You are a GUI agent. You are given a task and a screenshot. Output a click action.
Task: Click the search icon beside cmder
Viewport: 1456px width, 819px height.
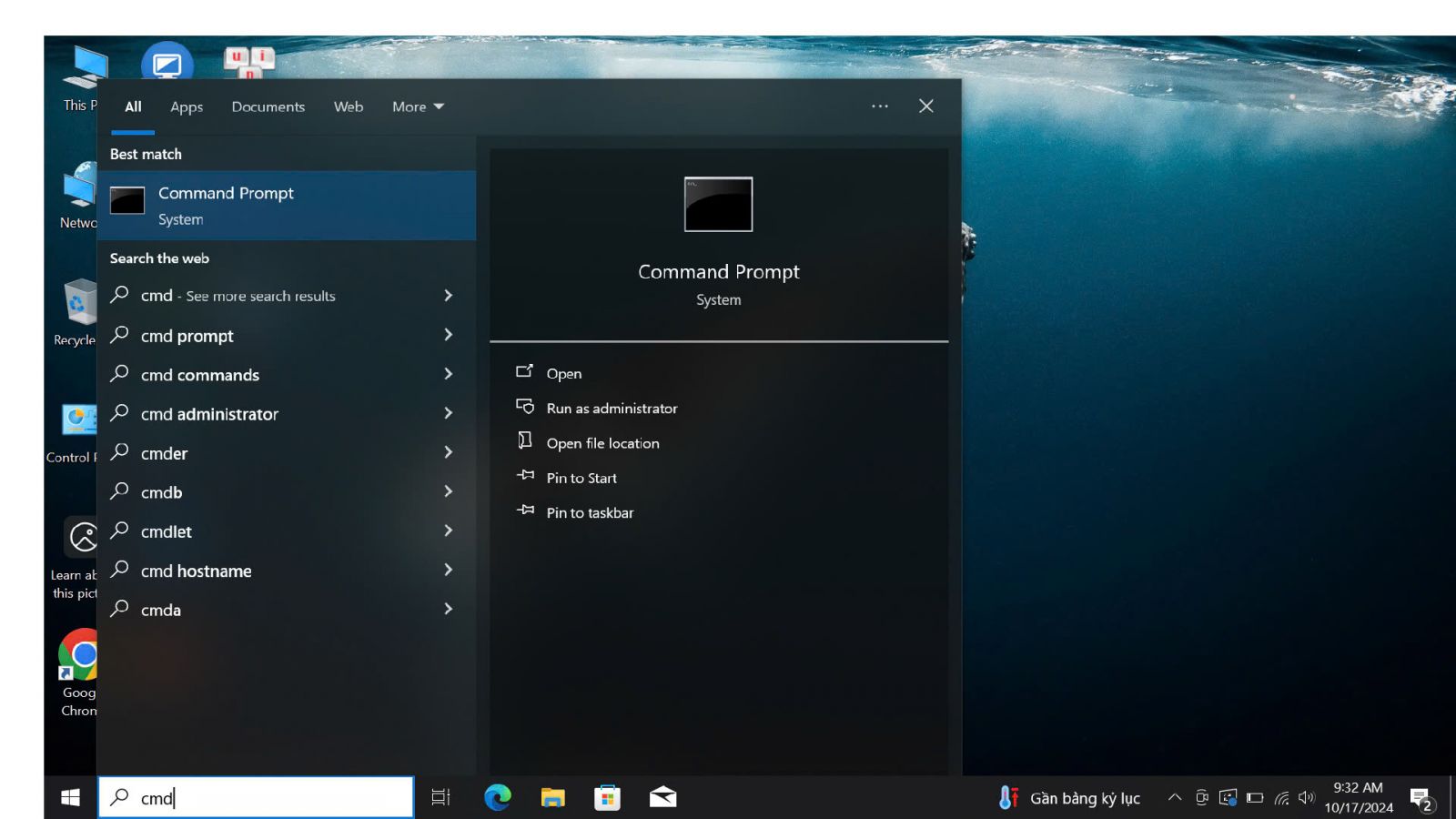[x=119, y=451]
